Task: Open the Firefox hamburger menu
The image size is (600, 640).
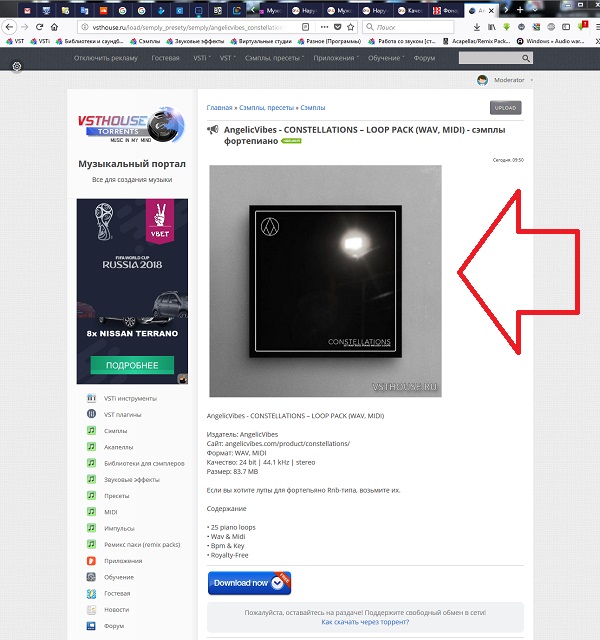Action: point(597,27)
